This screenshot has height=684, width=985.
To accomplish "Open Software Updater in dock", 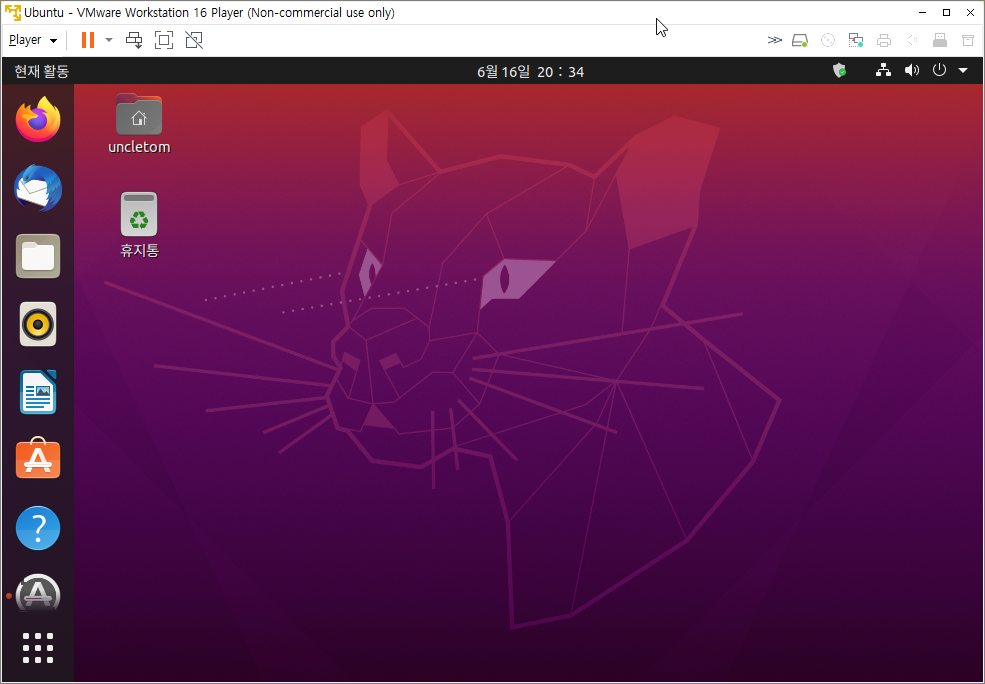I will click(x=38, y=593).
